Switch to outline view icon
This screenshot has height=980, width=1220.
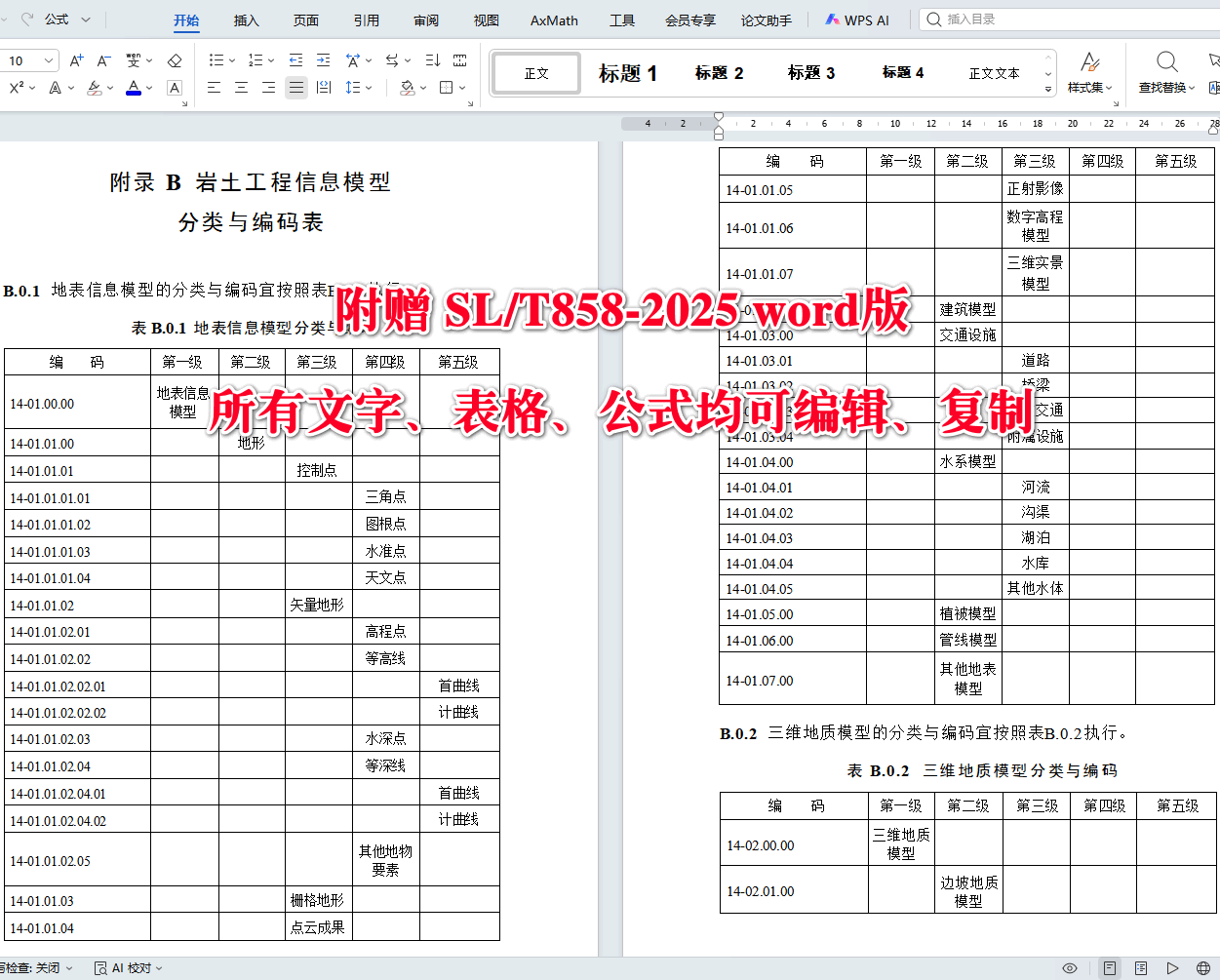coord(1141,968)
